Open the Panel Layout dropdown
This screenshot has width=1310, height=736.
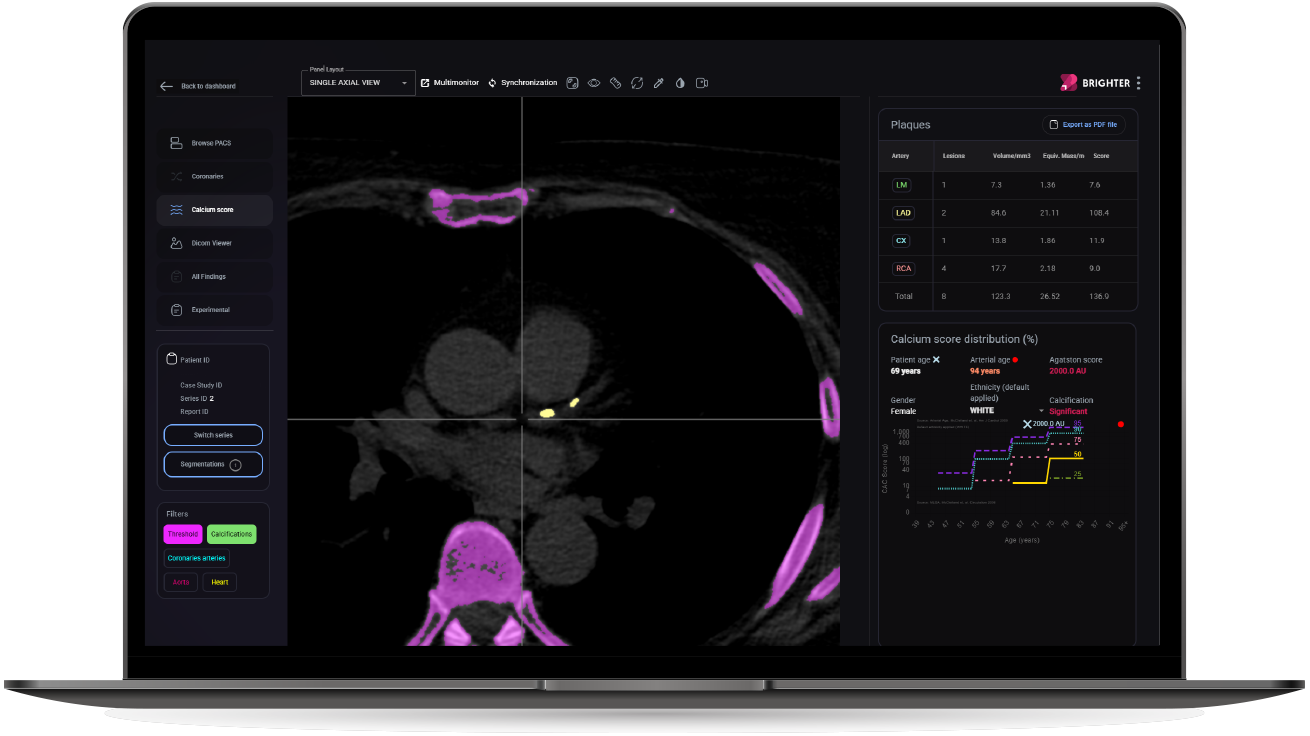358,83
